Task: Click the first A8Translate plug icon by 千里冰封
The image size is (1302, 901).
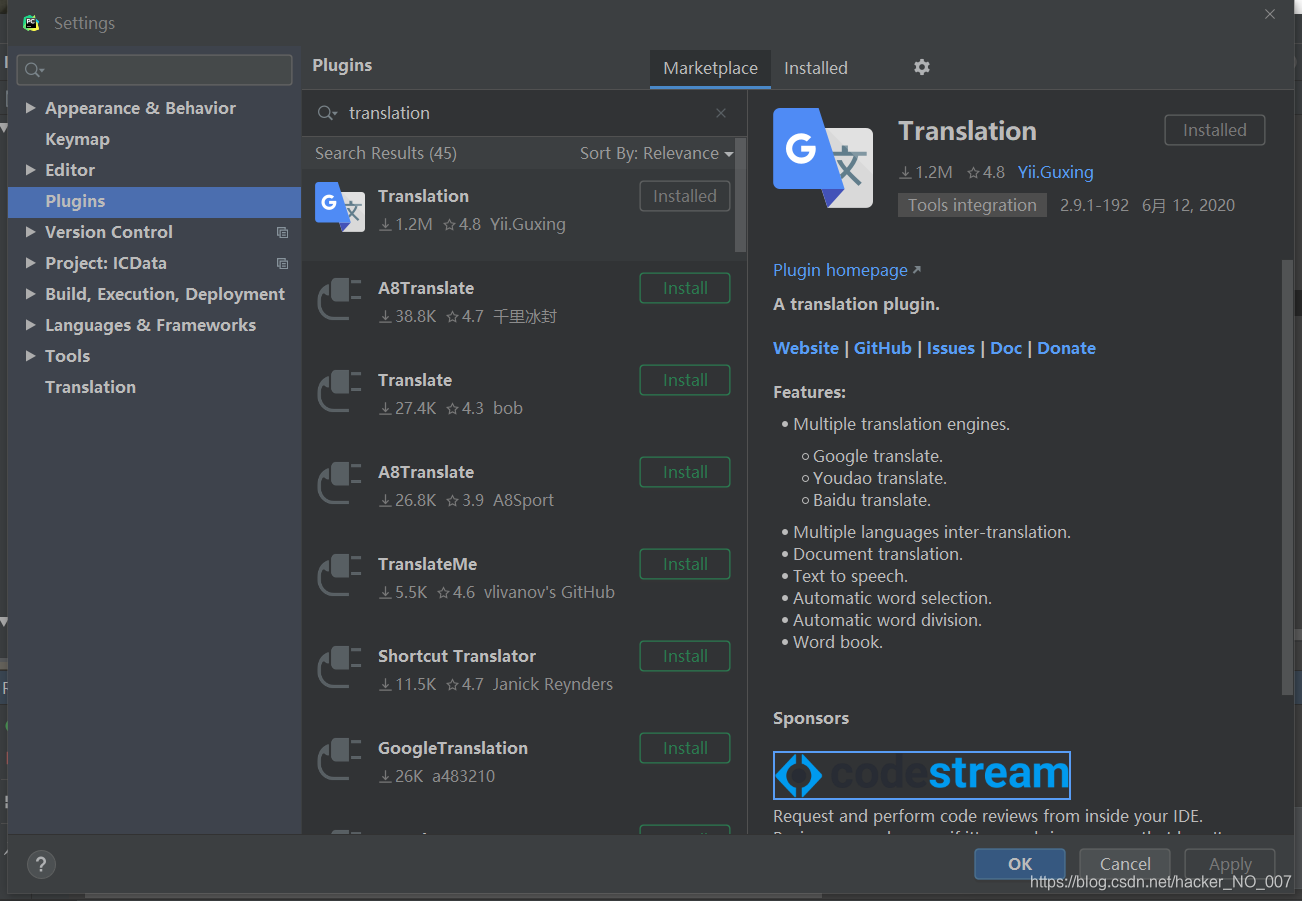Action: (340, 299)
